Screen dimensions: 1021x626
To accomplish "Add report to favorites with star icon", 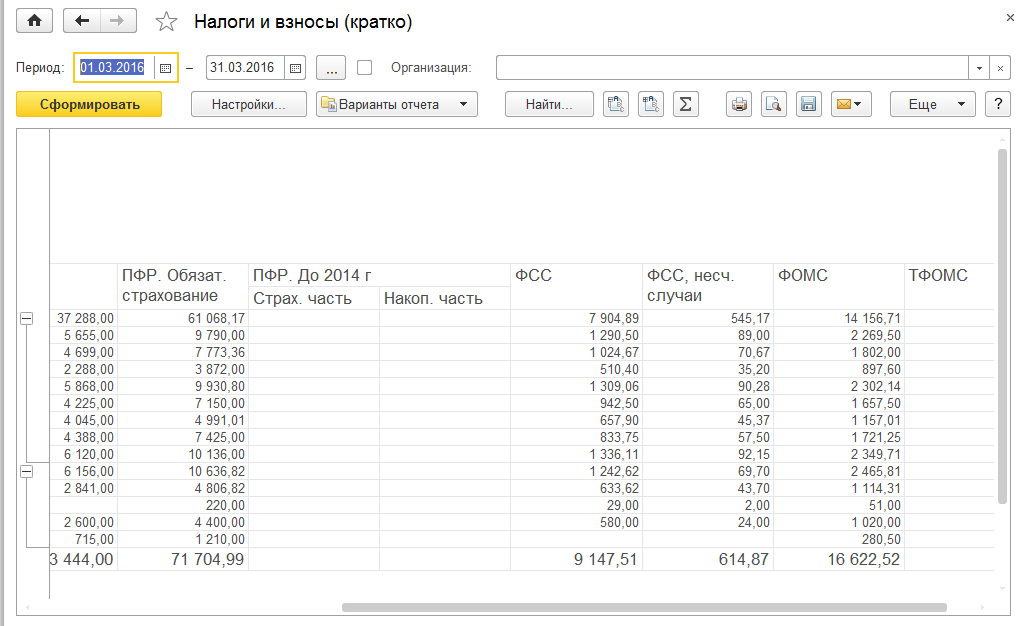I will 166,22.
